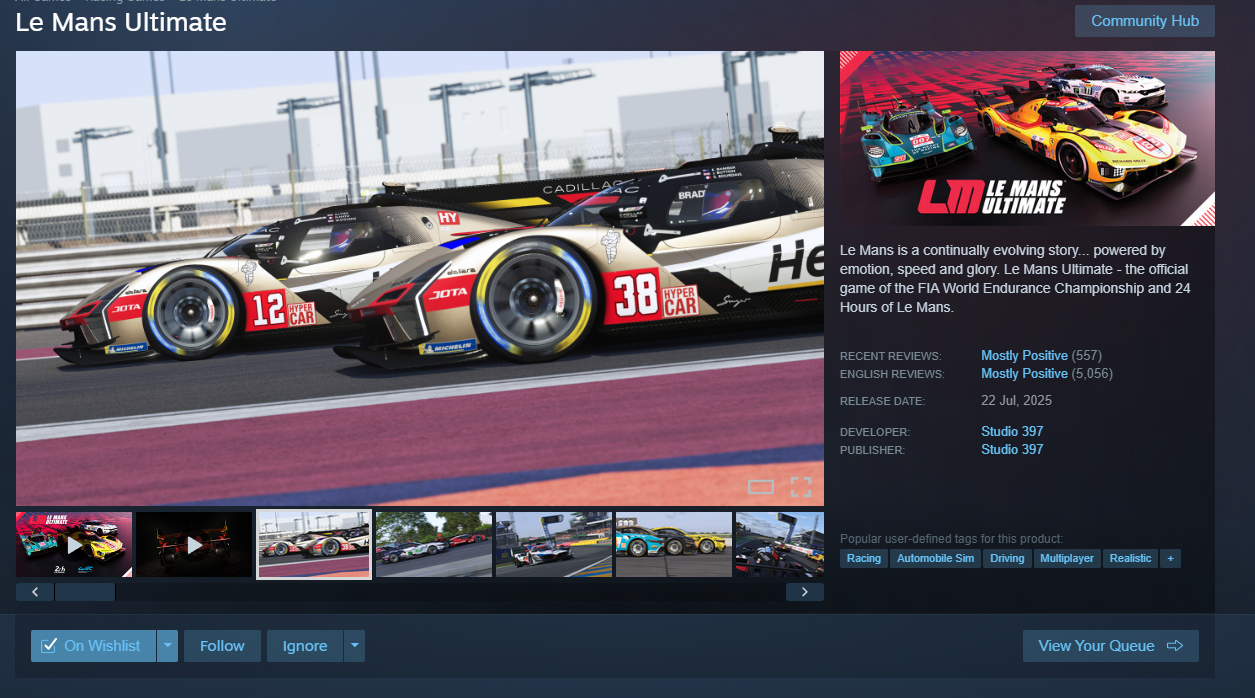Follow the game
1255x698 pixels.
coord(222,646)
